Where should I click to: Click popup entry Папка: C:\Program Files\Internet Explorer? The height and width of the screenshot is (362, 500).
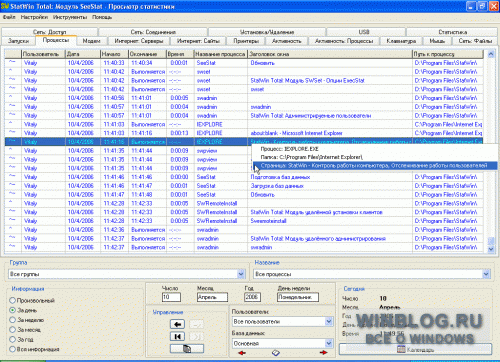point(375,157)
